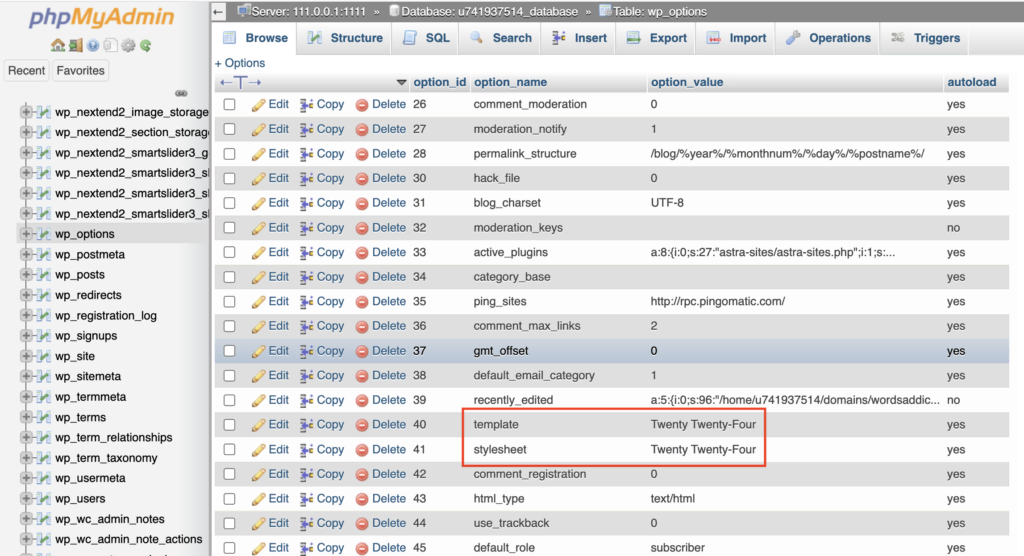Click the pencil Edit icon for blog_charset row

coord(259,203)
